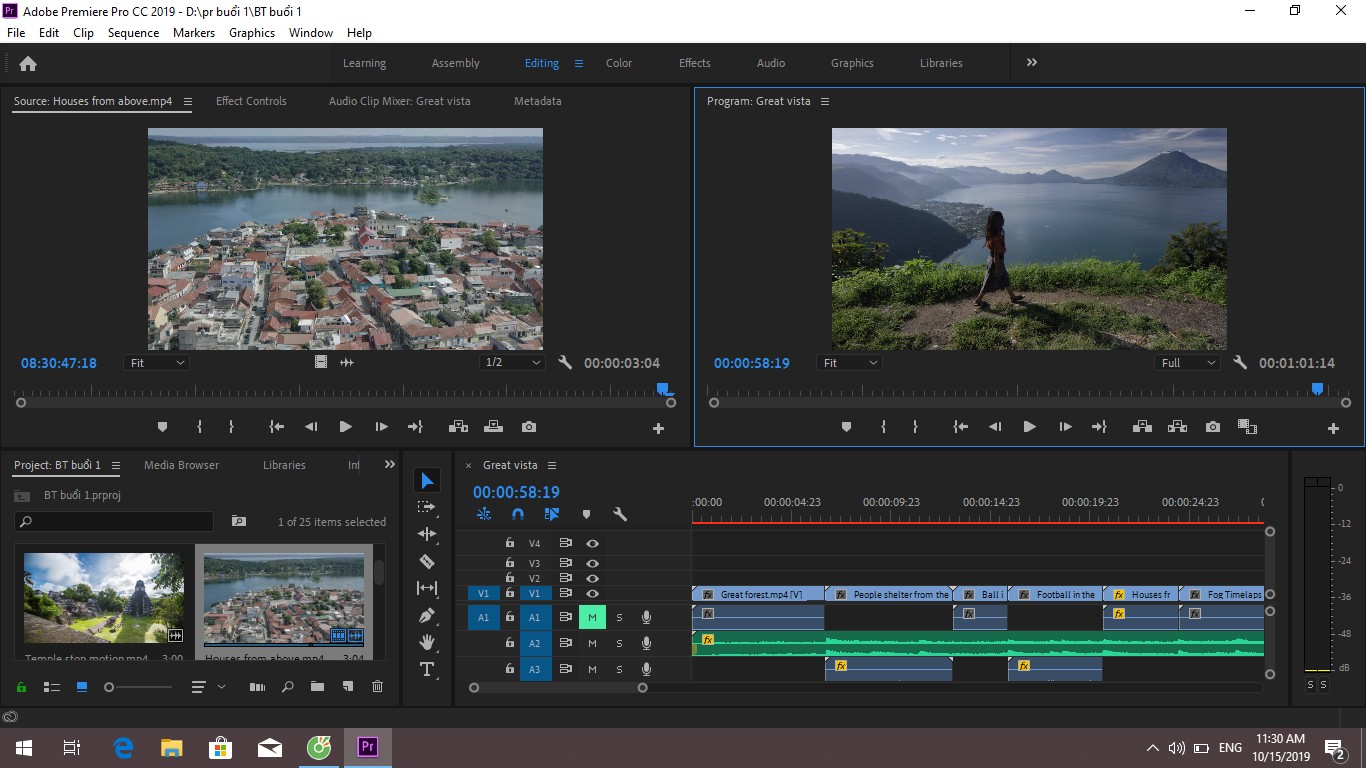Select the Track Select Forward tool

tap(427, 508)
